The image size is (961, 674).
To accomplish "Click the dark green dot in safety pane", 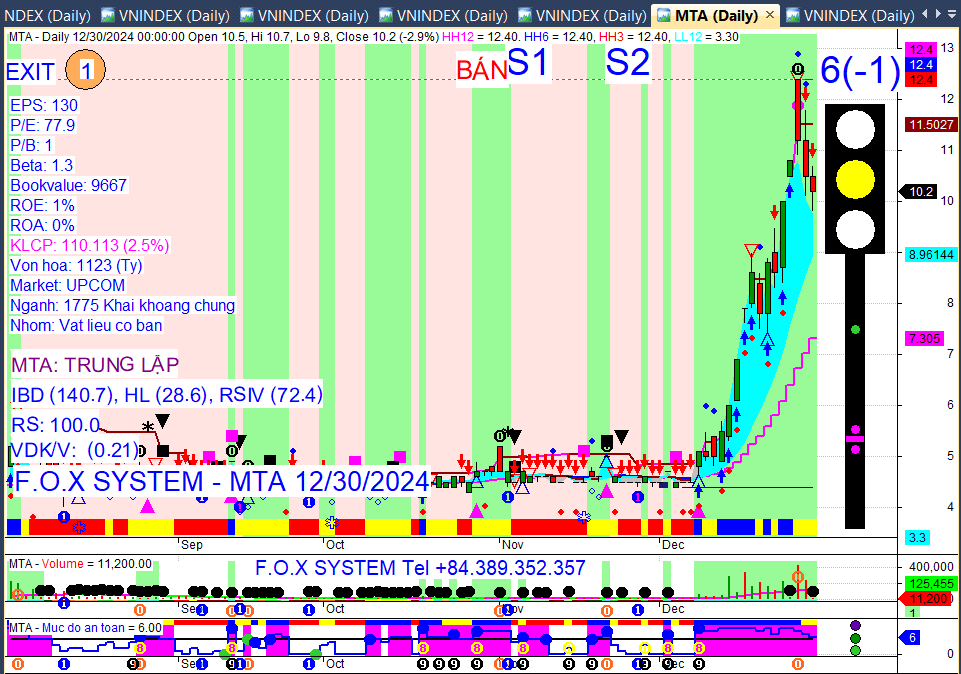I will click(x=856, y=638).
